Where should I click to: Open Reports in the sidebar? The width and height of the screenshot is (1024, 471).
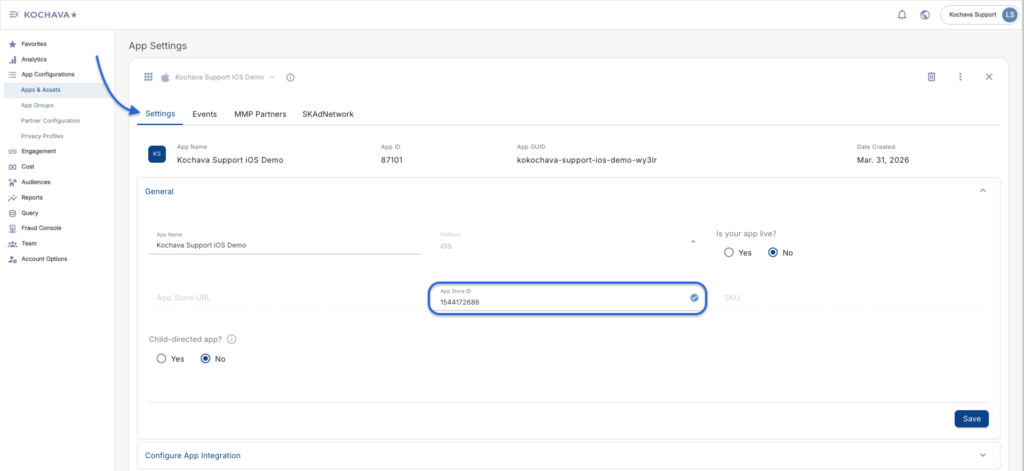tap(32, 197)
